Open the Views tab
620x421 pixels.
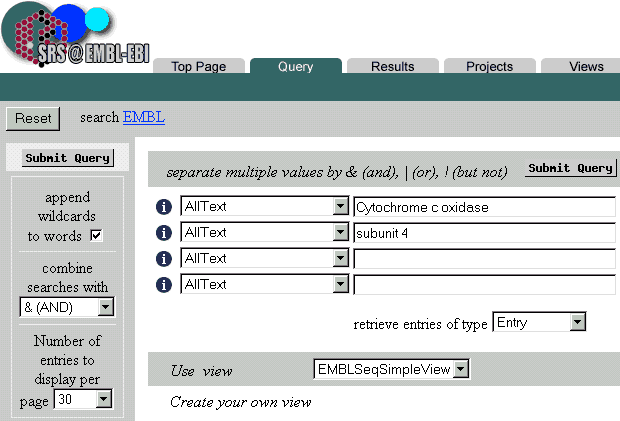point(580,66)
